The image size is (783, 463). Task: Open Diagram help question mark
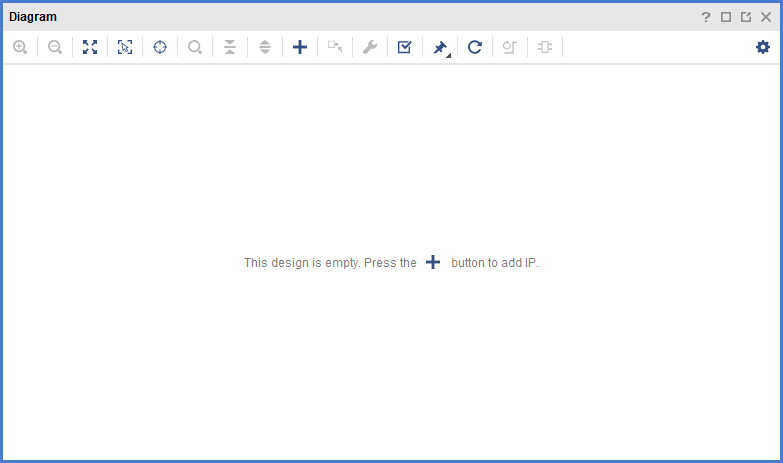(706, 17)
